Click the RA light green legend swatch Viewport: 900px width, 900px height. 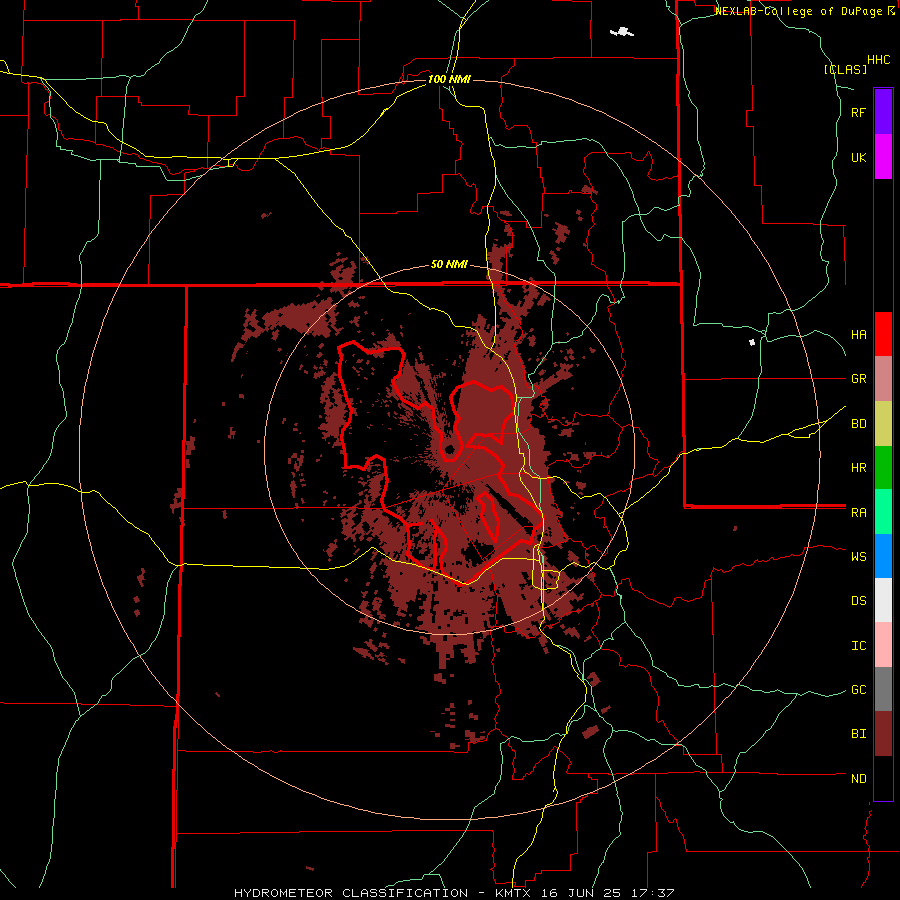click(883, 512)
